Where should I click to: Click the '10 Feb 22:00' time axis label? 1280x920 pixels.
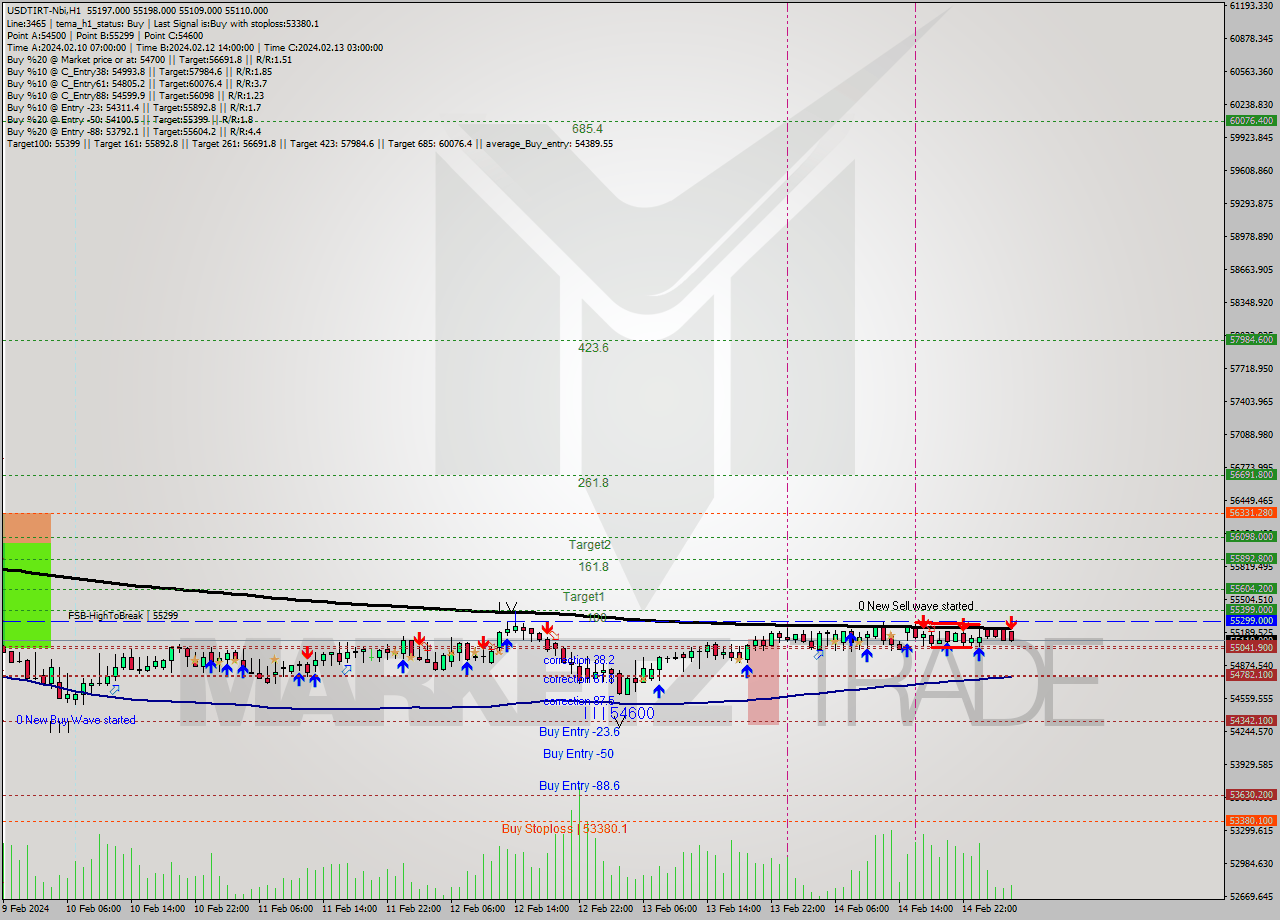222,909
